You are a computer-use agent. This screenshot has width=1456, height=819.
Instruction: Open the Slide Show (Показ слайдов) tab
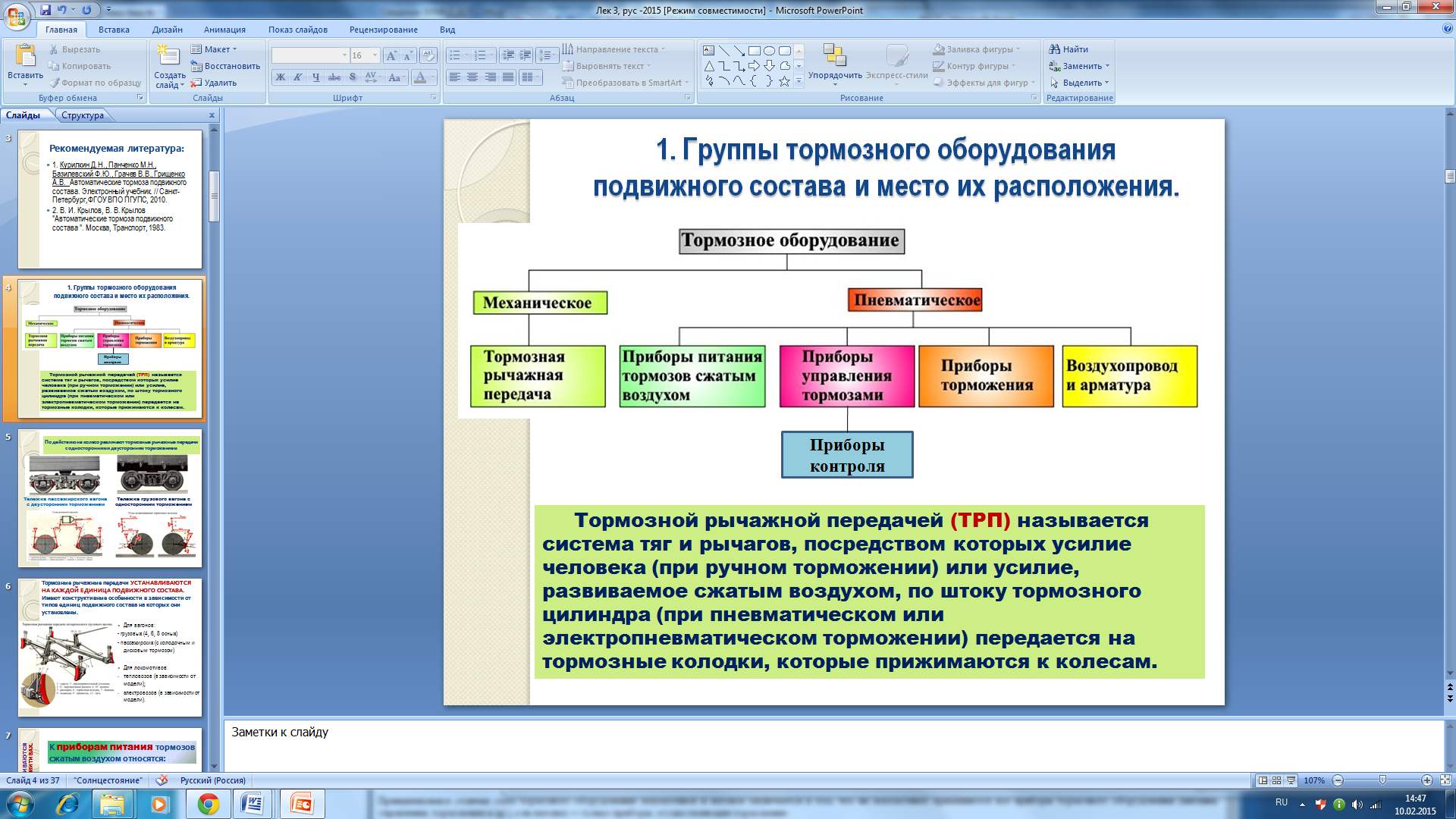[x=297, y=30]
